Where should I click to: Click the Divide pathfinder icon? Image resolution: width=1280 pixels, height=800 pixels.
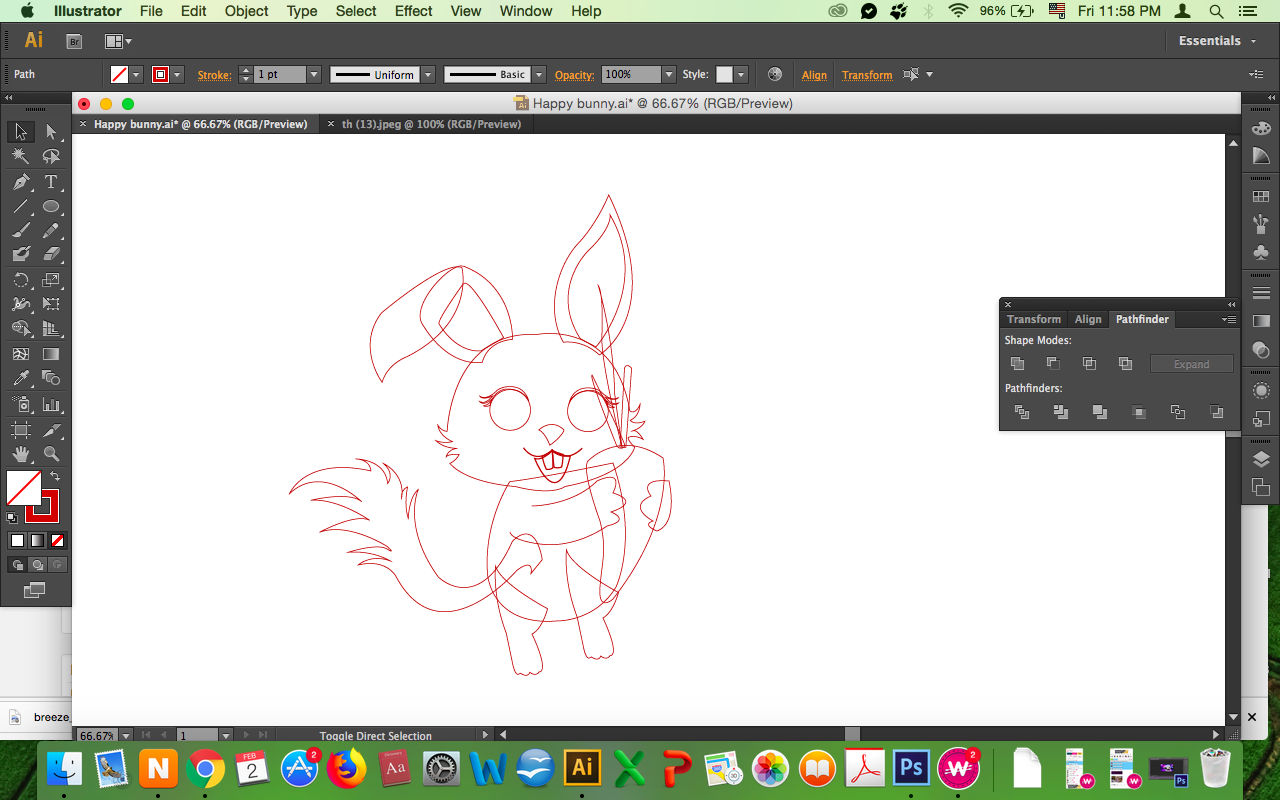click(x=1021, y=412)
